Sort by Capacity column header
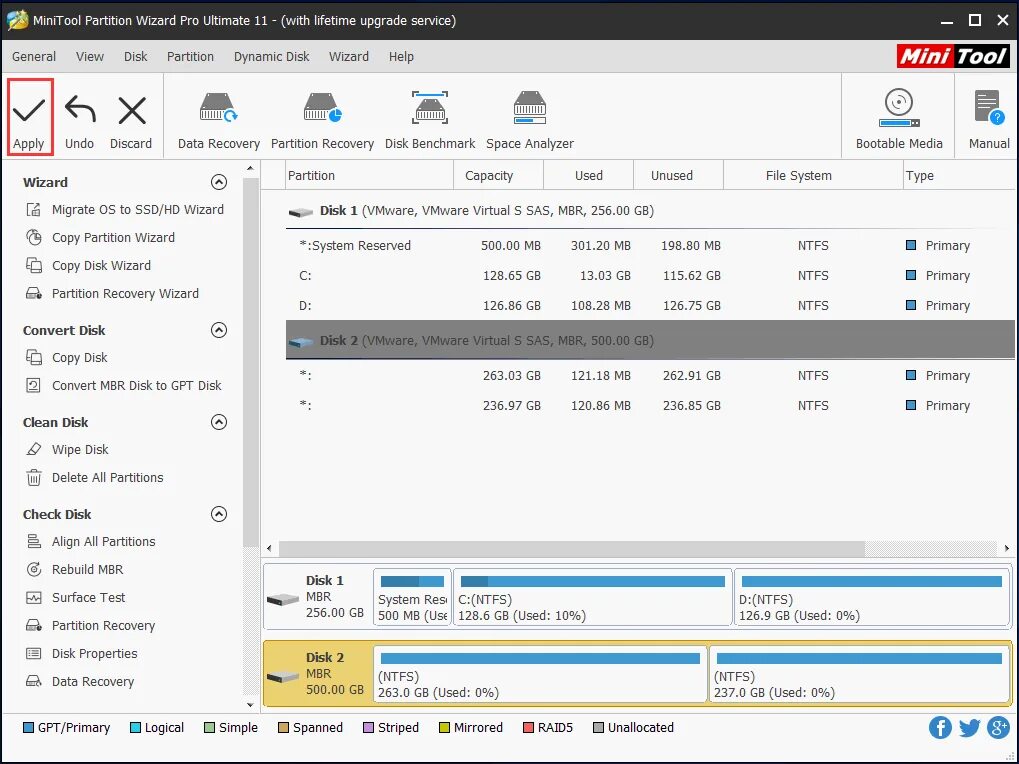The image size is (1019, 764). (x=498, y=175)
